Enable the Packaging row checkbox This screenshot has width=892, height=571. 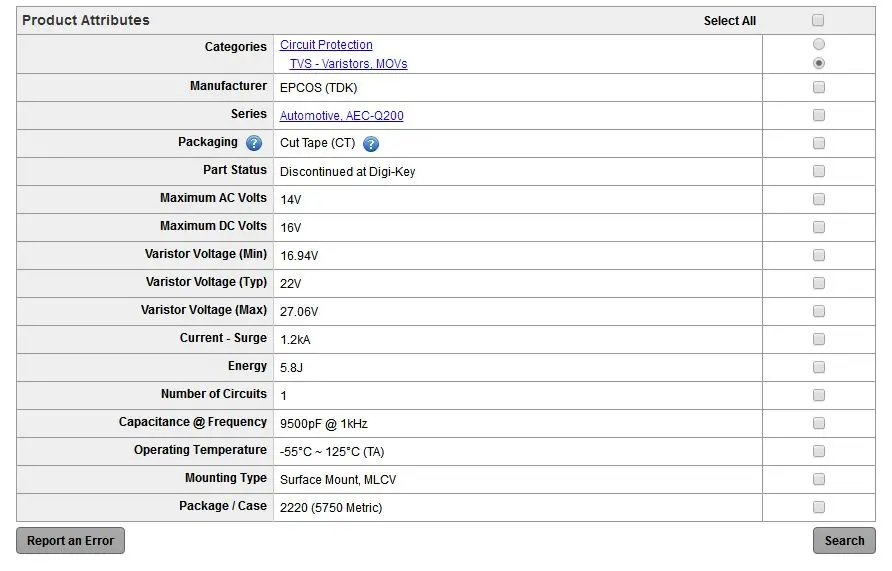pos(819,143)
